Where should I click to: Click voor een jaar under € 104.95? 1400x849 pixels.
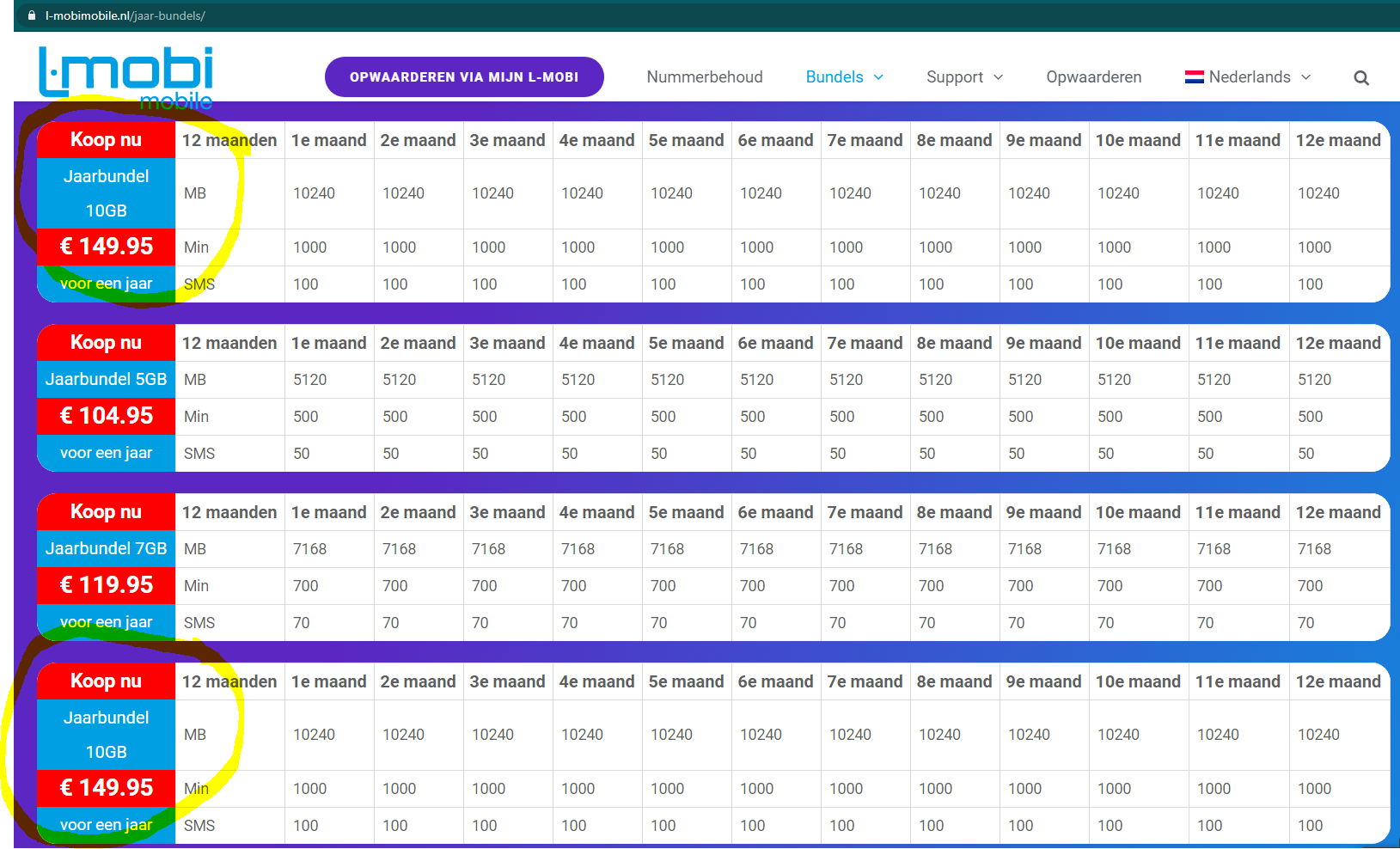click(x=106, y=453)
